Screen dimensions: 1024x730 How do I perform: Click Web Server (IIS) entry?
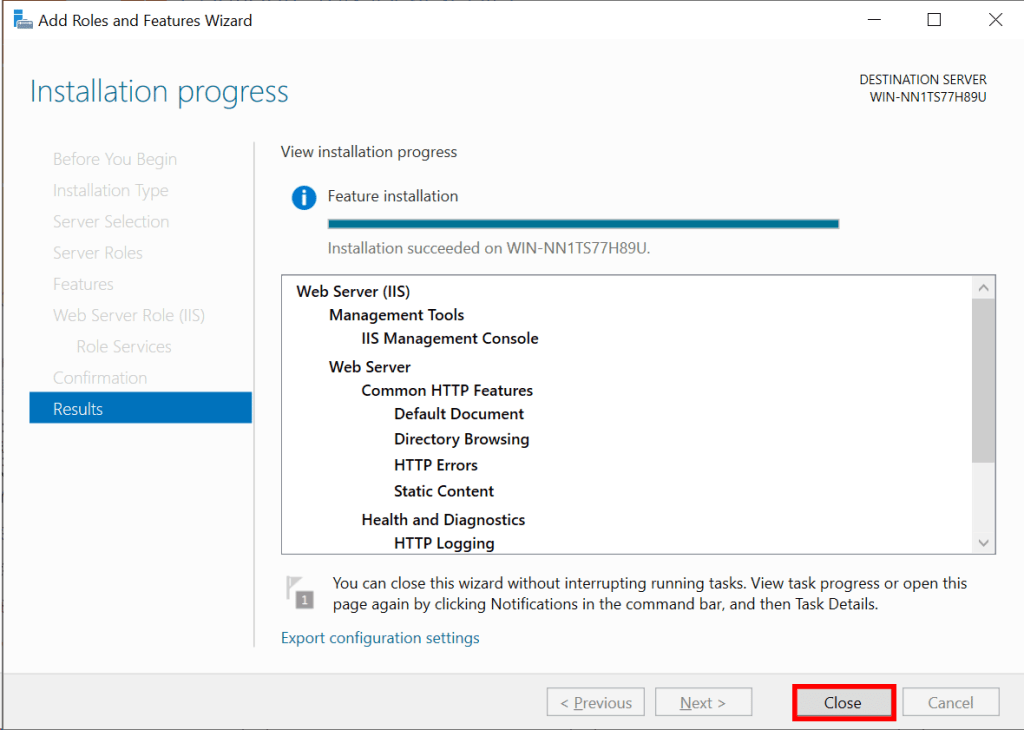click(x=353, y=291)
